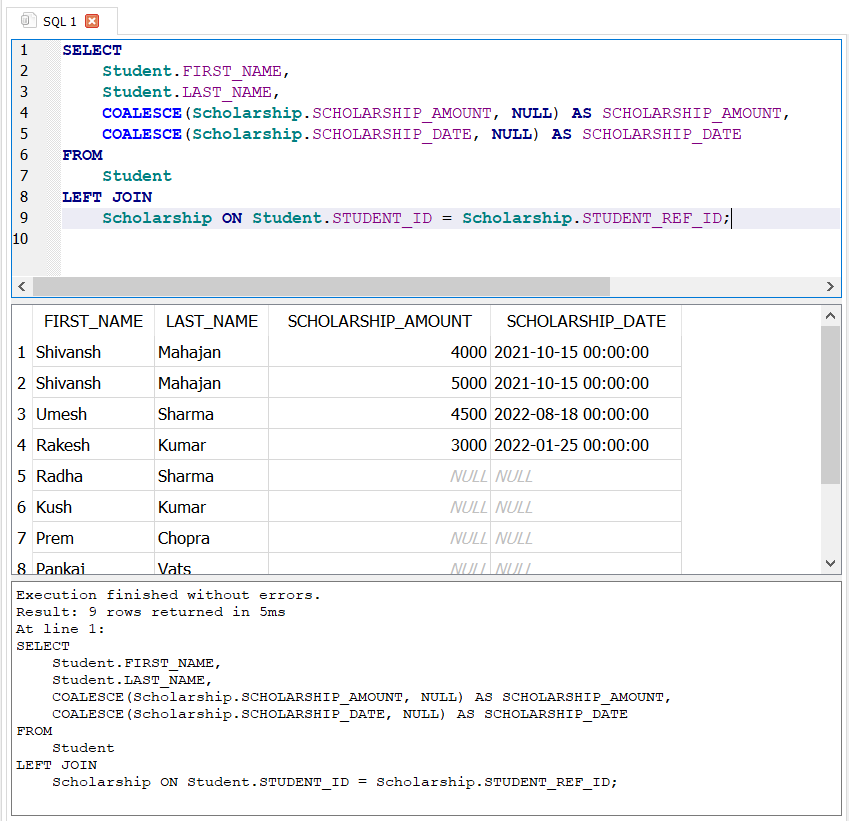Click the 'Rakesh' first name cell
The image size is (850, 821).
(x=93, y=445)
